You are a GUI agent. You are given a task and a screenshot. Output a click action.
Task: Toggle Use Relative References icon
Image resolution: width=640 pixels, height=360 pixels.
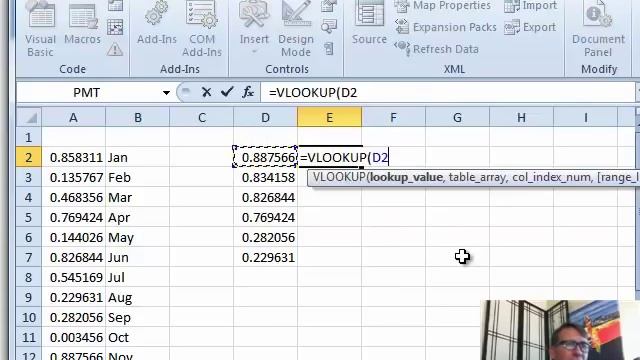pyautogui.click(x=115, y=28)
